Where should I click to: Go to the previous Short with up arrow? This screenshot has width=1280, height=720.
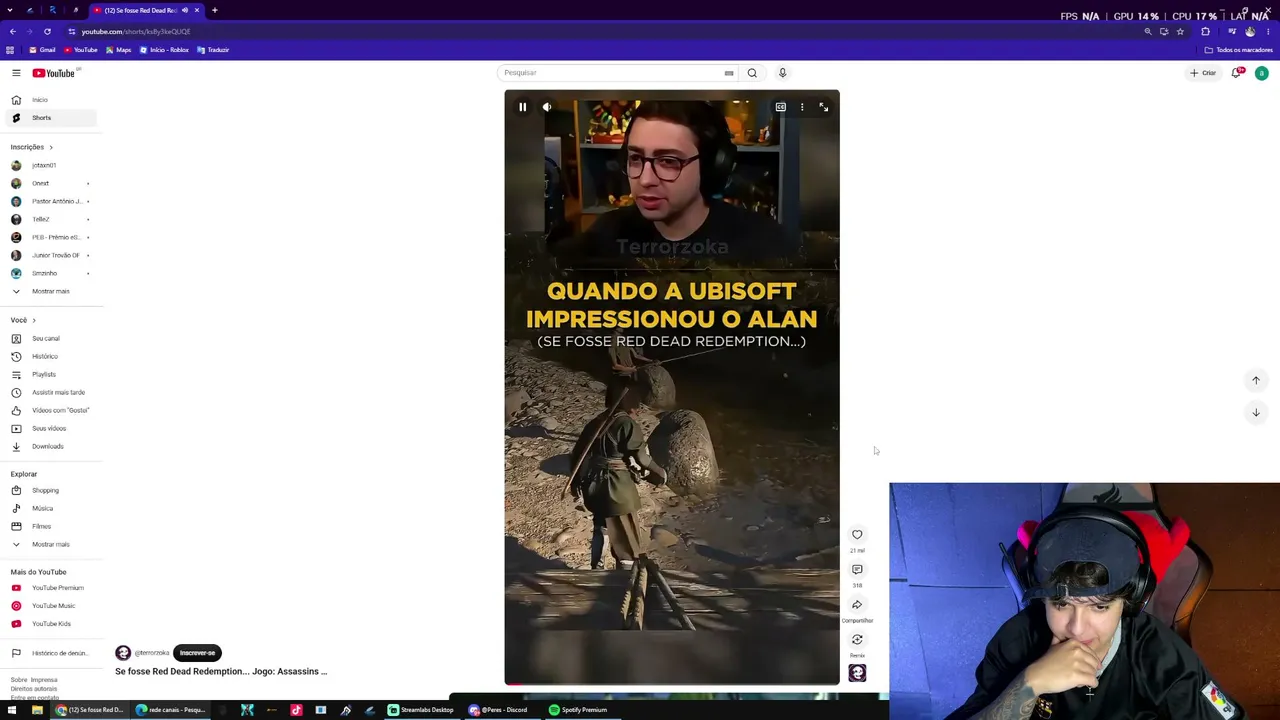1256,380
